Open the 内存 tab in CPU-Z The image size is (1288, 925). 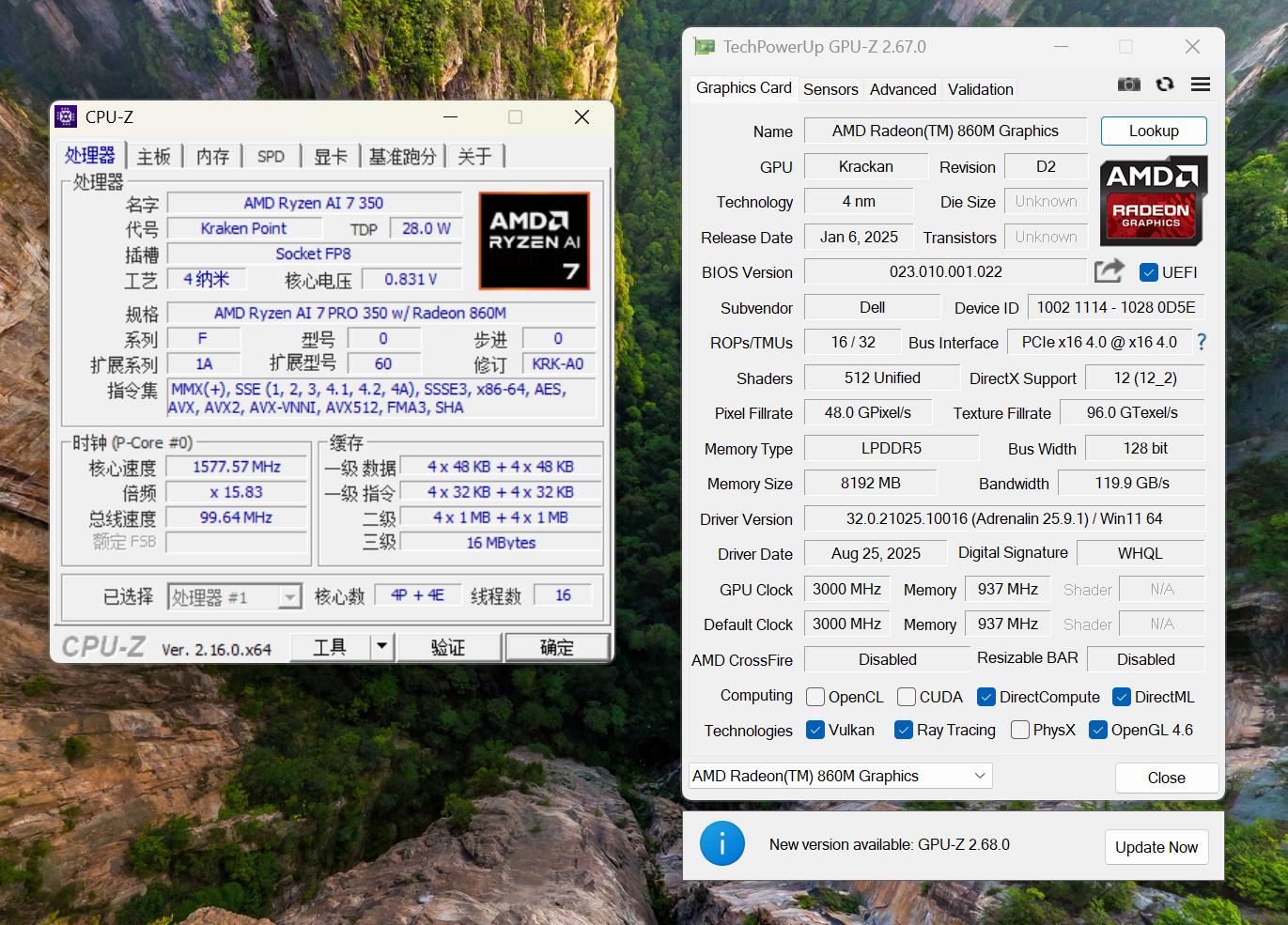click(x=213, y=157)
